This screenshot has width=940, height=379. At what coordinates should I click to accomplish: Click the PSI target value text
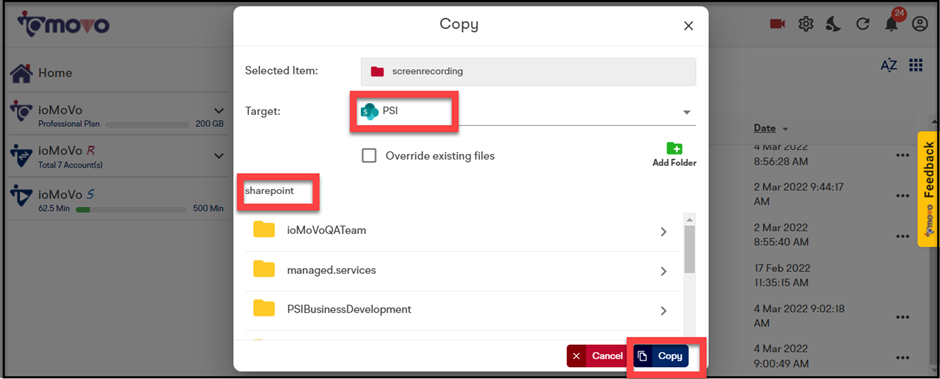[391, 111]
